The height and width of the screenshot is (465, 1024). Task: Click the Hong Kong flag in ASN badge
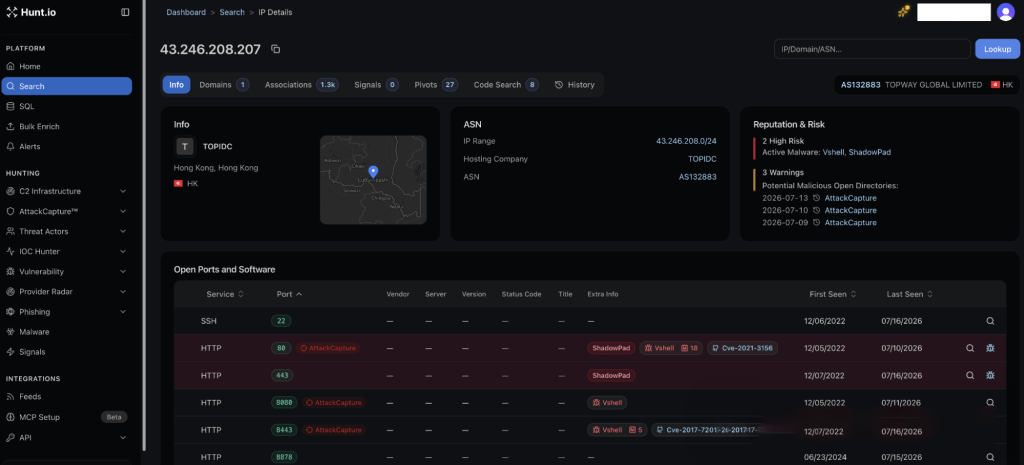point(995,85)
